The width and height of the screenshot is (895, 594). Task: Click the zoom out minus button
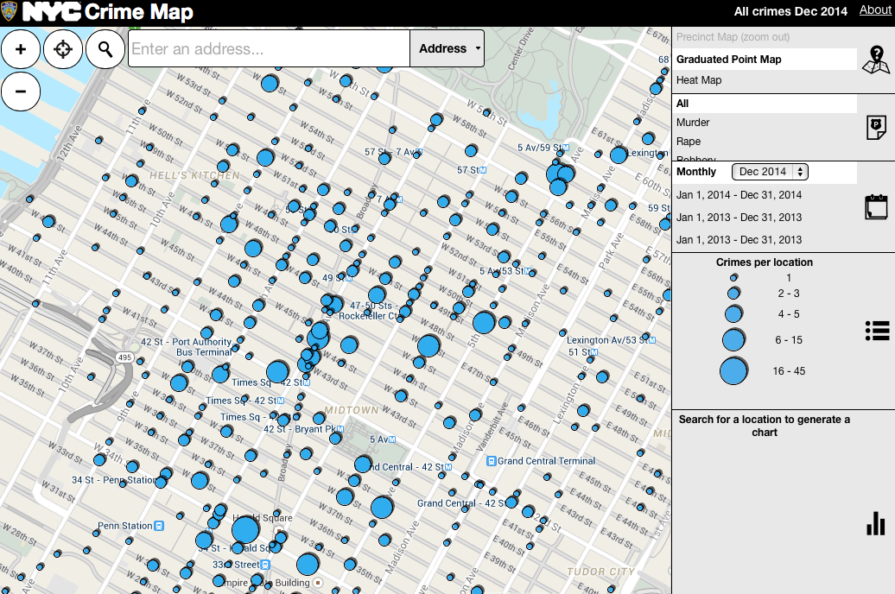tap(20, 91)
